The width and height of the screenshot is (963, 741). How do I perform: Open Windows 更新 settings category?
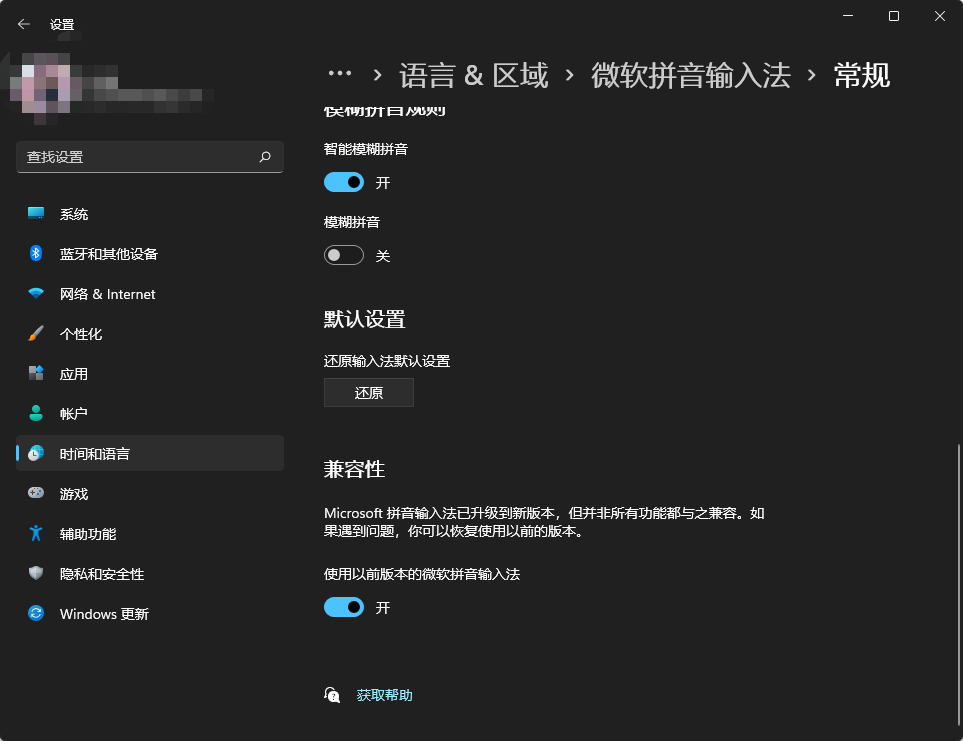tap(150, 613)
